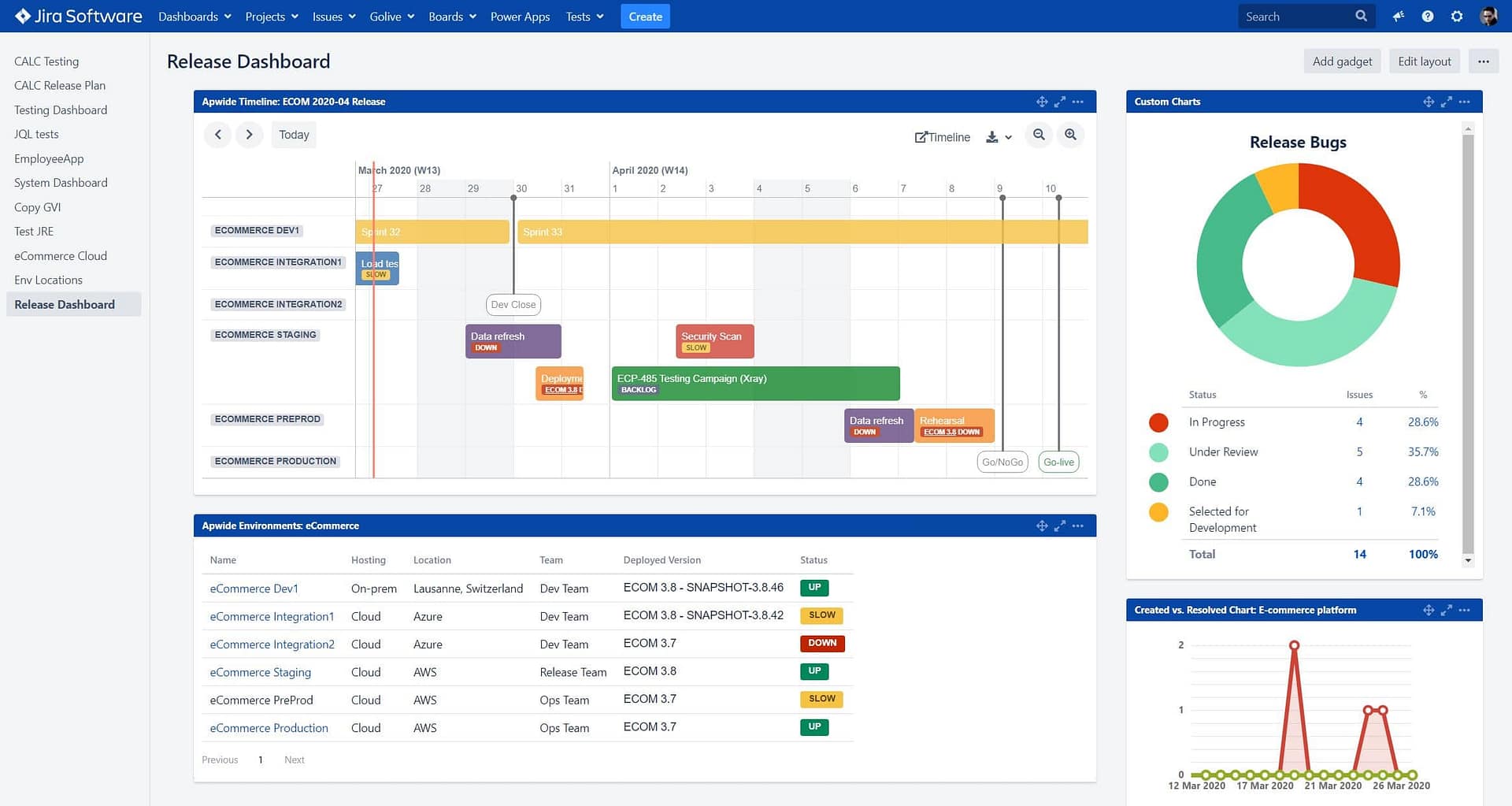The image size is (1512, 806).
Task: Open Jira settings gear icon
Action: pyautogui.click(x=1457, y=16)
